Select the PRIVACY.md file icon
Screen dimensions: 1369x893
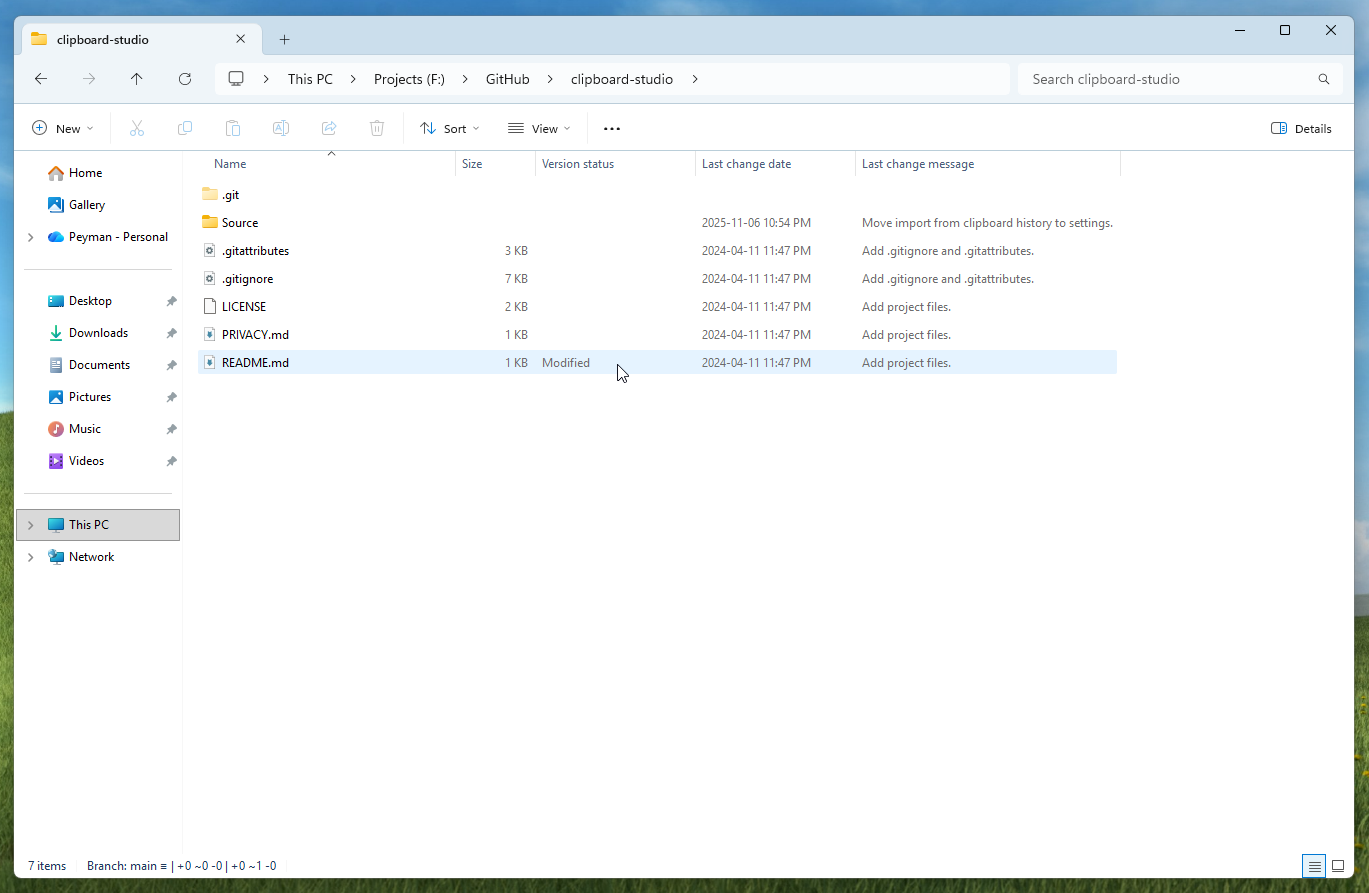click(210, 334)
